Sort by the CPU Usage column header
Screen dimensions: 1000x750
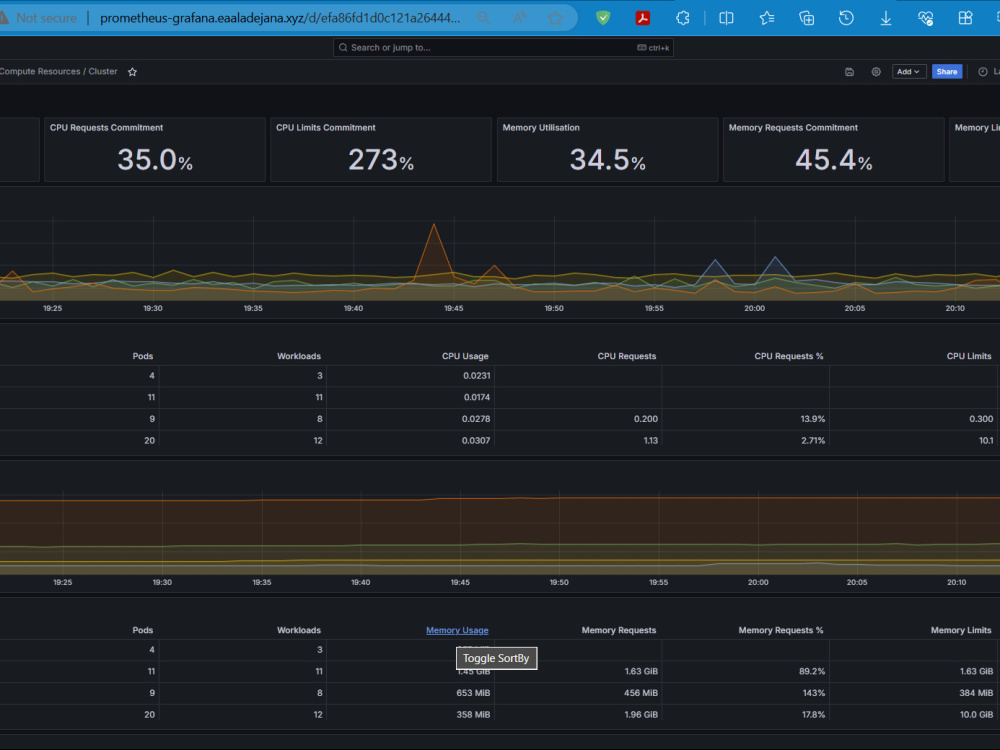point(466,357)
